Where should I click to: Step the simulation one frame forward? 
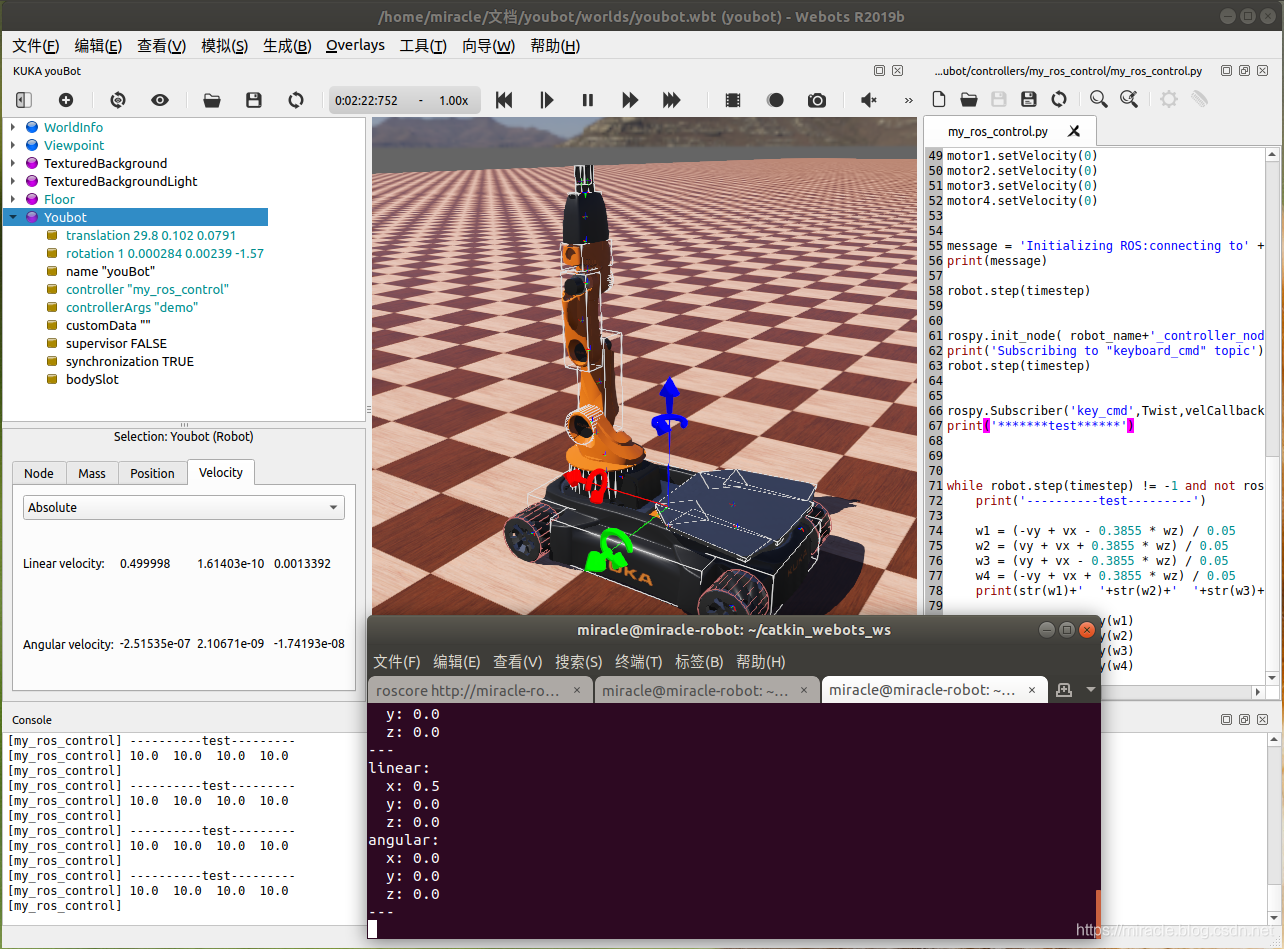tap(546, 100)
